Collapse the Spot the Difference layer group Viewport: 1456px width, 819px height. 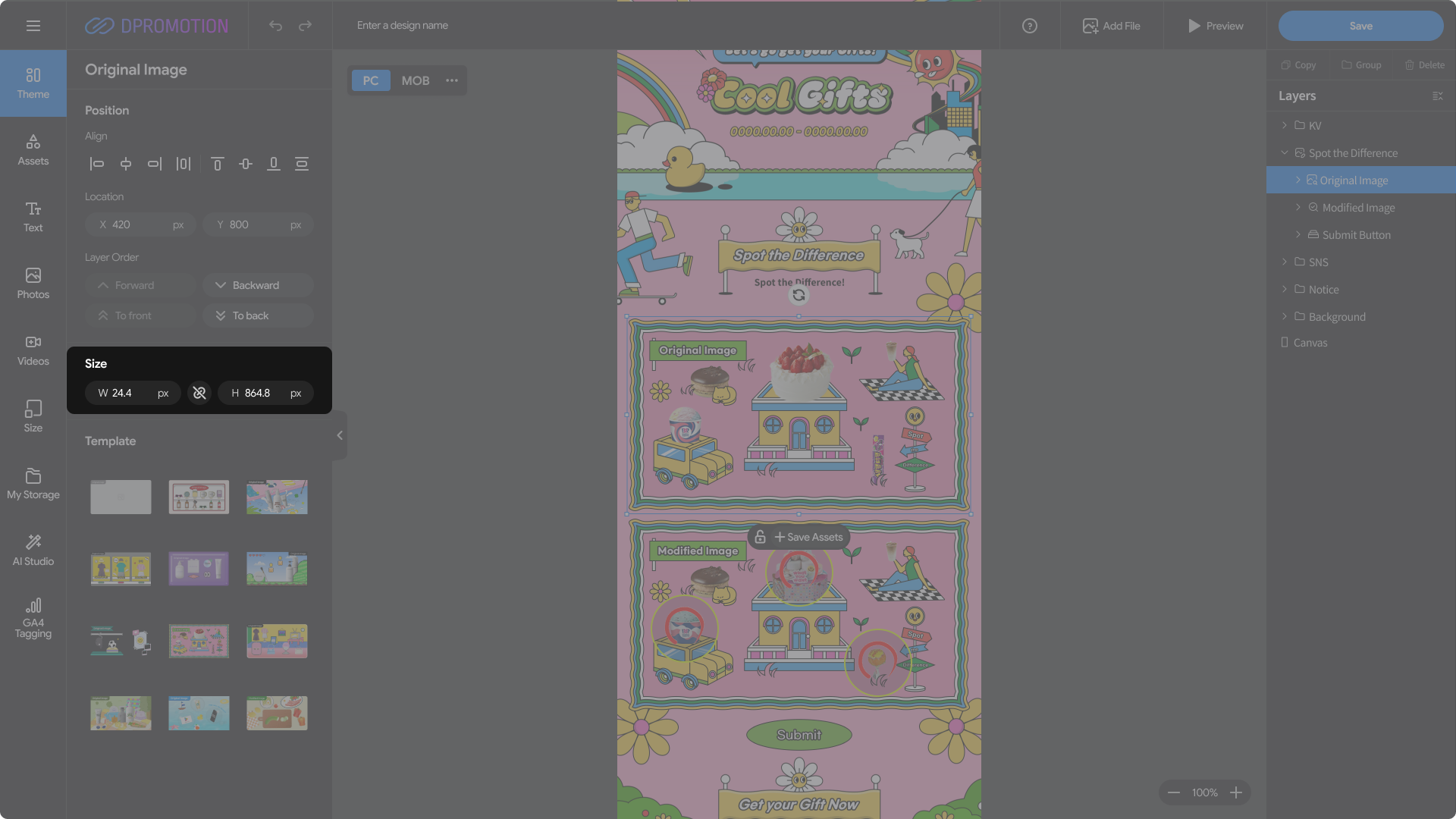[1285, 152]
